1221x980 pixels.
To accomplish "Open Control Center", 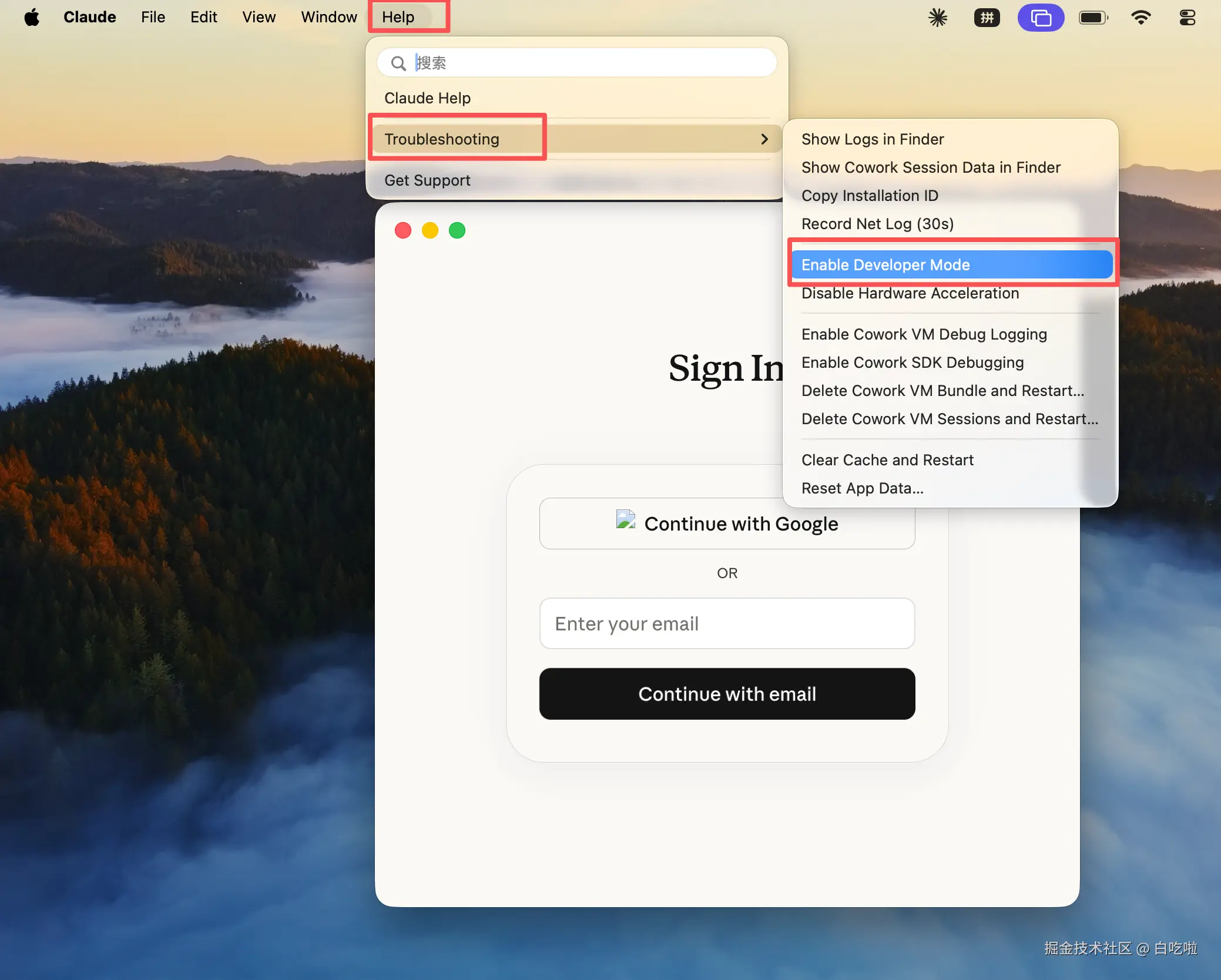I will (1188, 18).
